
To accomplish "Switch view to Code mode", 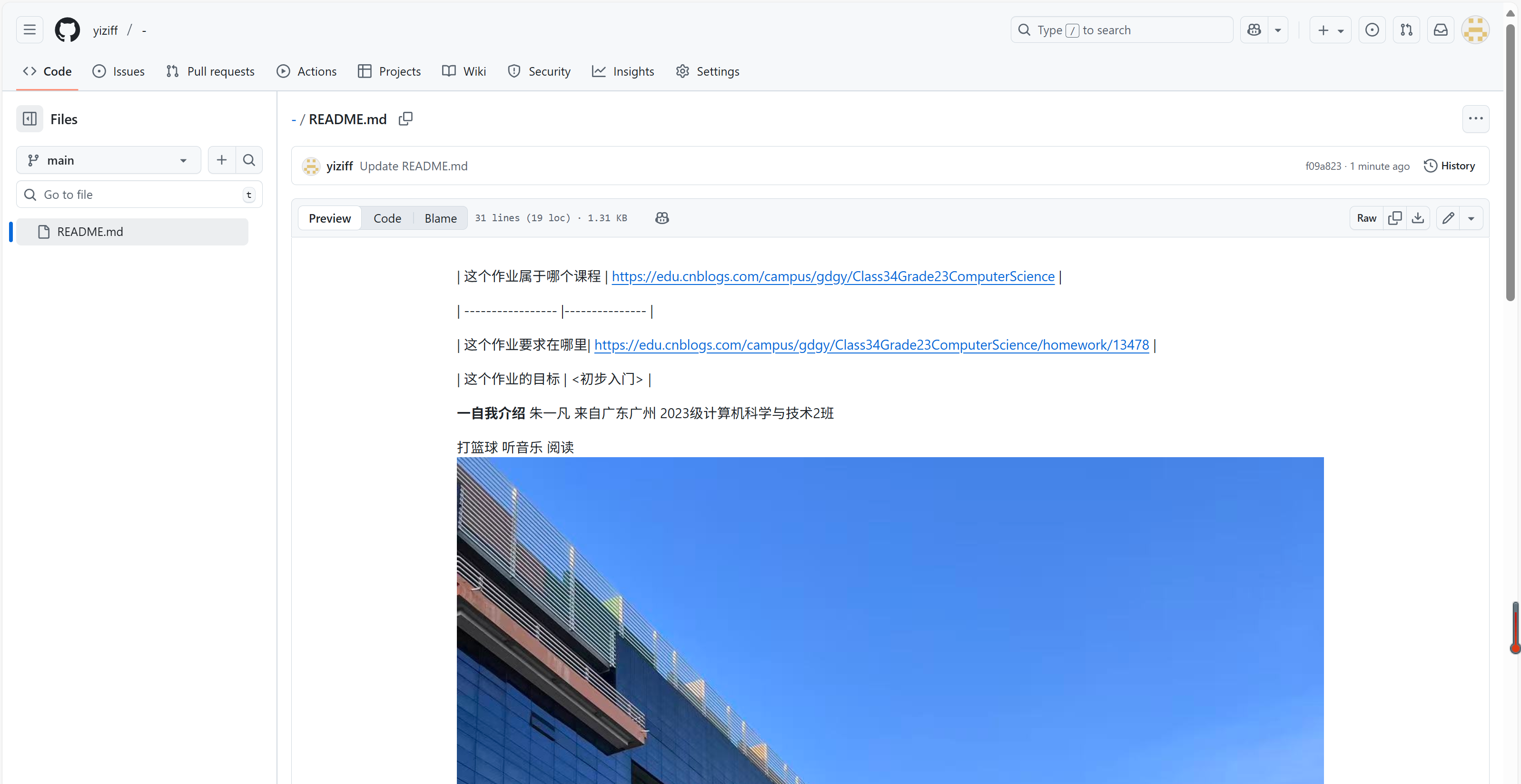I will [387, 218].
